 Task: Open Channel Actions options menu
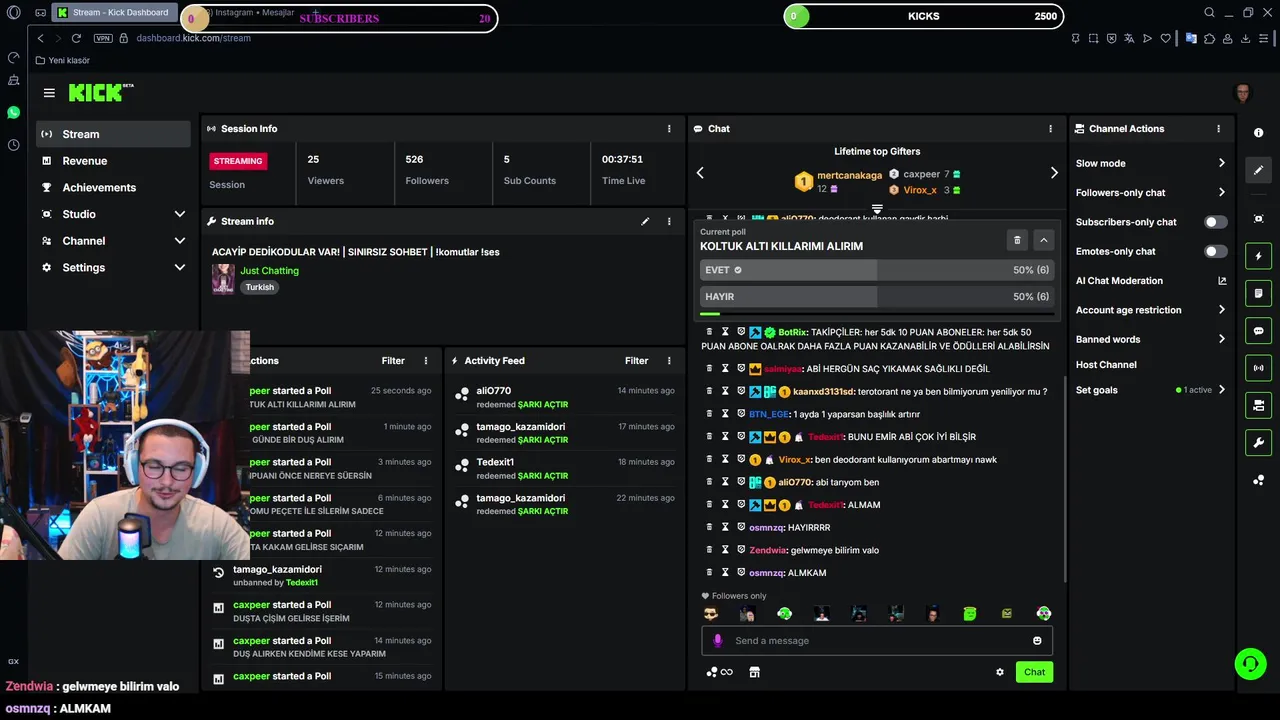pyautogui.click(x=1218, y=129)
